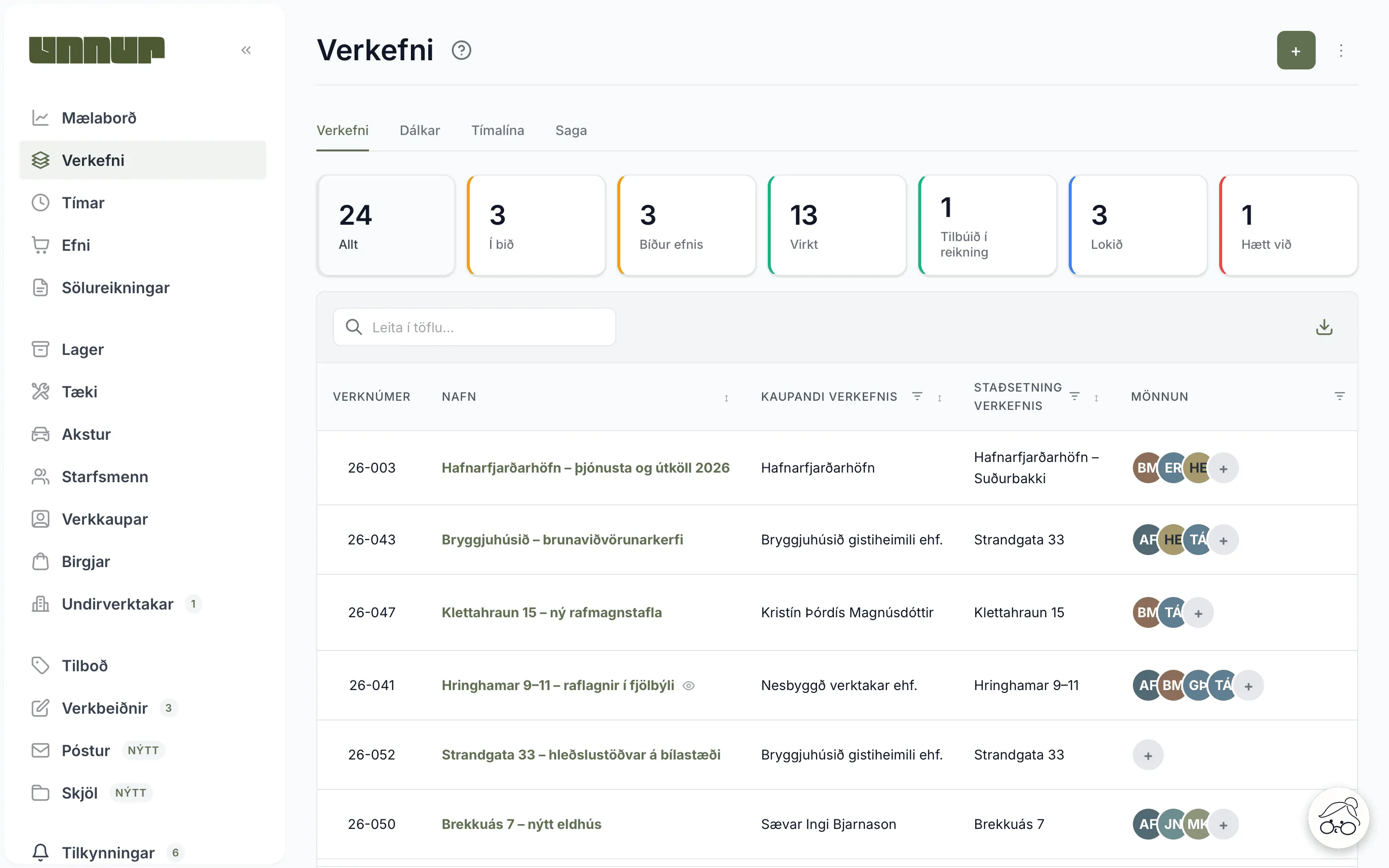Filter by the Virkt status card

click(x=837, y=226)
